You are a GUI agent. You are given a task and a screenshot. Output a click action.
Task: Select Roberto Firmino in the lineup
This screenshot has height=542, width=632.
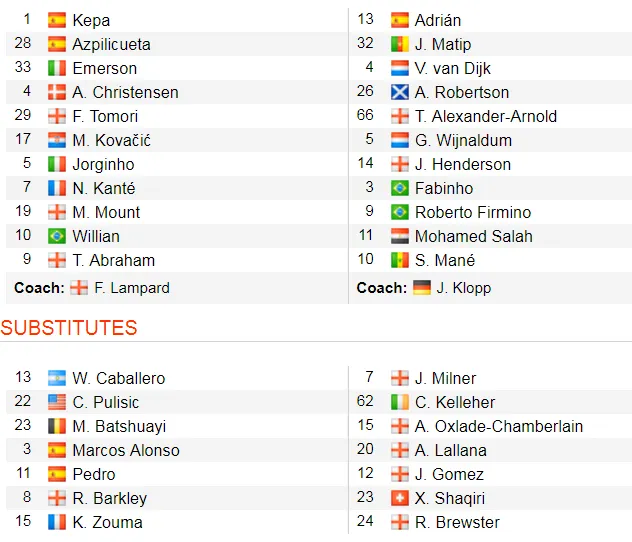[x=473, y=212]
